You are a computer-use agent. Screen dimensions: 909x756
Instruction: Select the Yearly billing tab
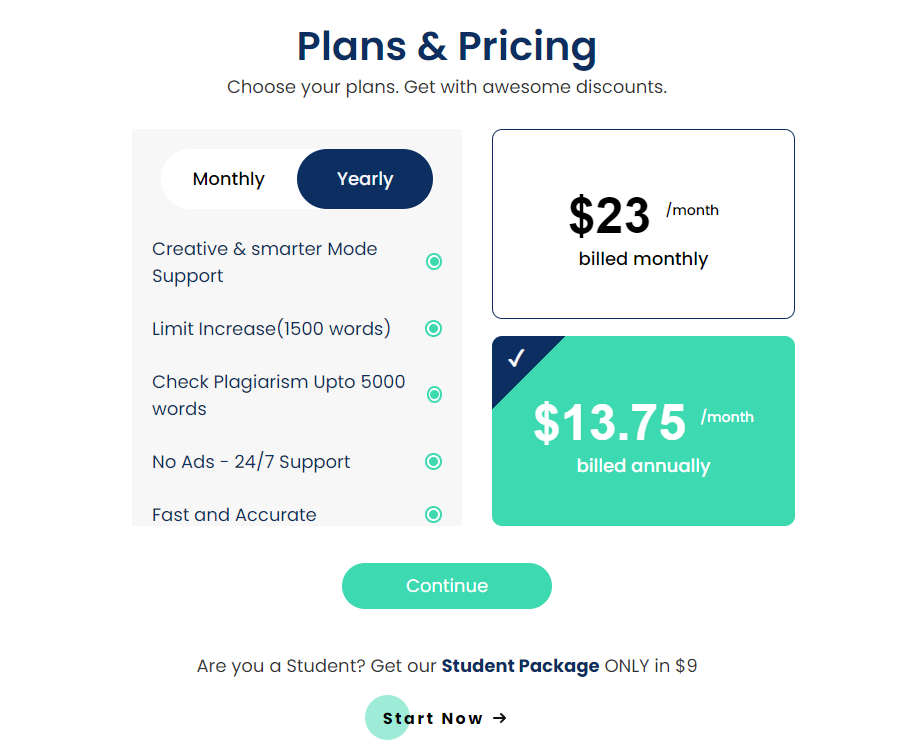click(x=365, y=179)
